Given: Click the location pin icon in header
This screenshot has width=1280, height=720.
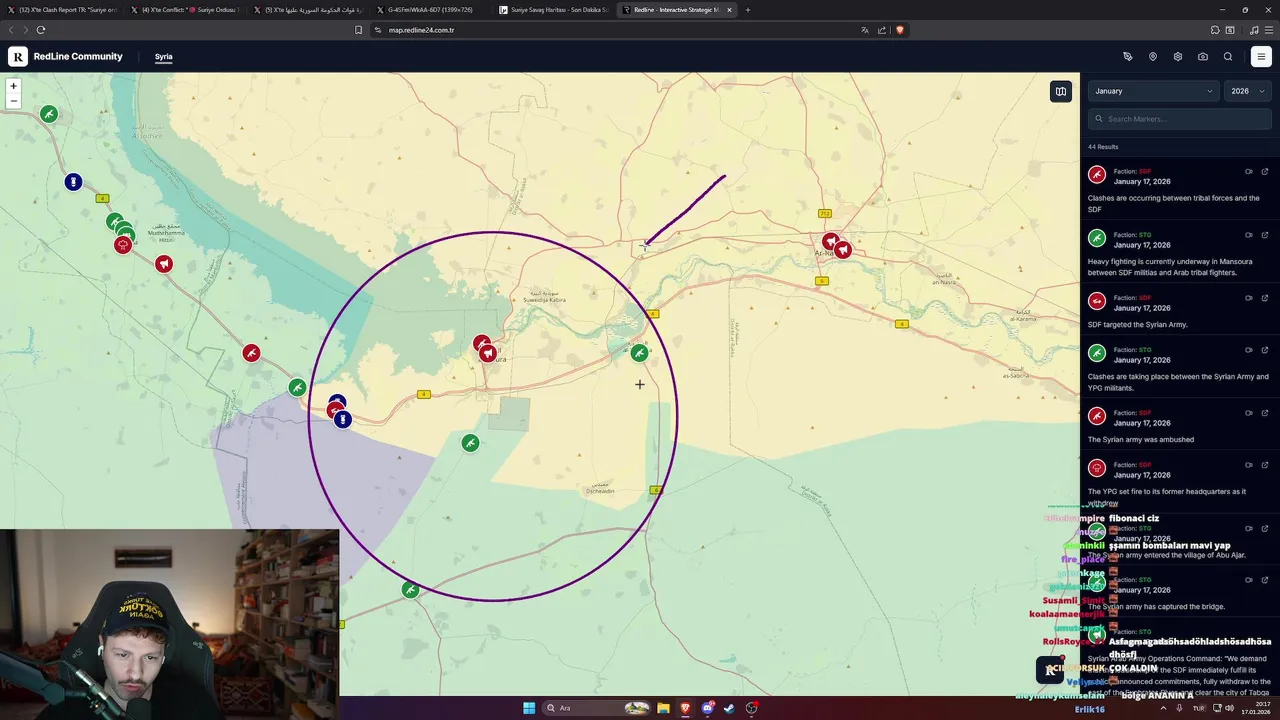Looking at the screenshot, I should click(x=1153, y=57).
